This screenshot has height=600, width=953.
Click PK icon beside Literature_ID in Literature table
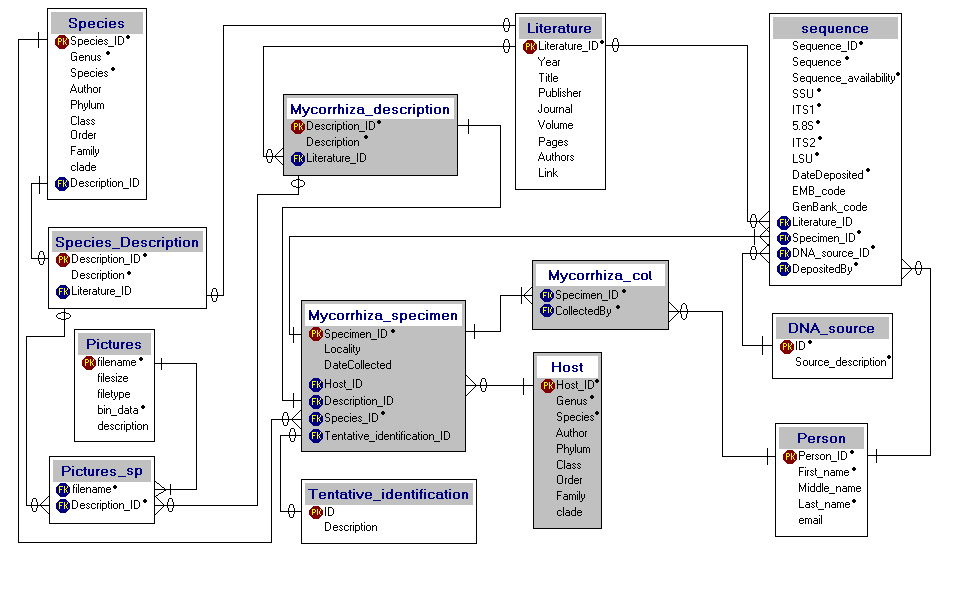(x=529, y=47)
